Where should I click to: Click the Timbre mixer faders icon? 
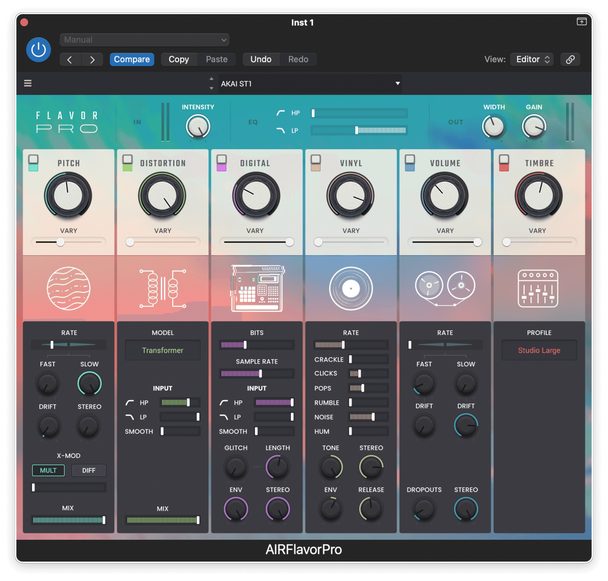(x=538, y=287)
